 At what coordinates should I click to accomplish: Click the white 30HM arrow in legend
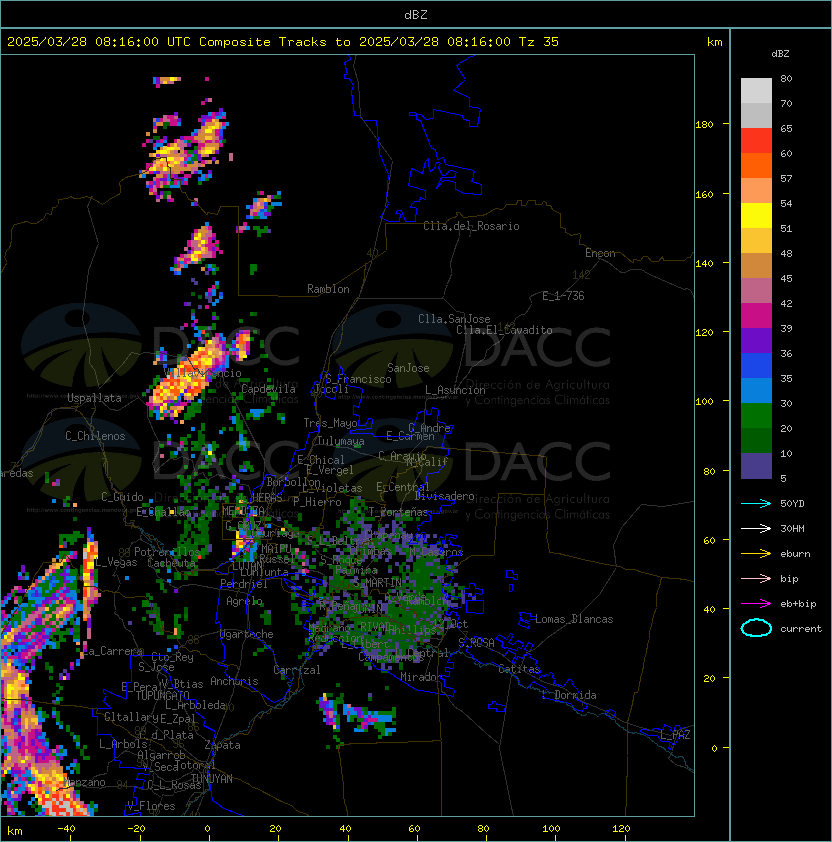tap(756, 528)
